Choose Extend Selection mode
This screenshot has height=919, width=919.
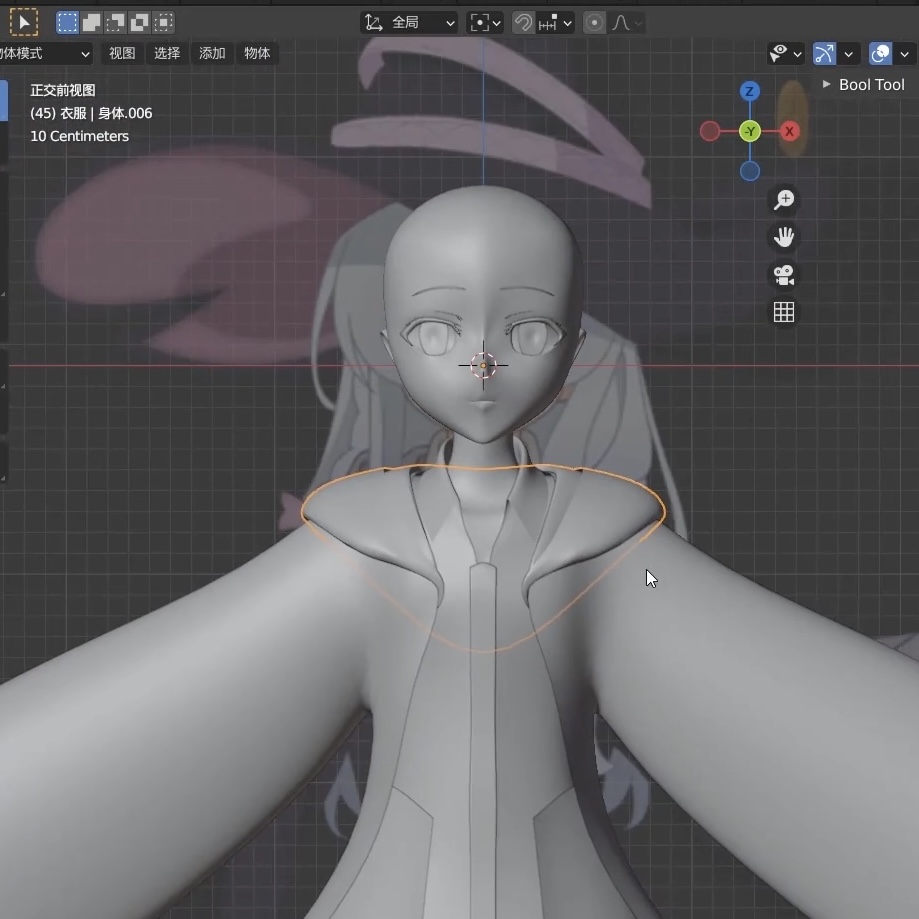[91, 22]
